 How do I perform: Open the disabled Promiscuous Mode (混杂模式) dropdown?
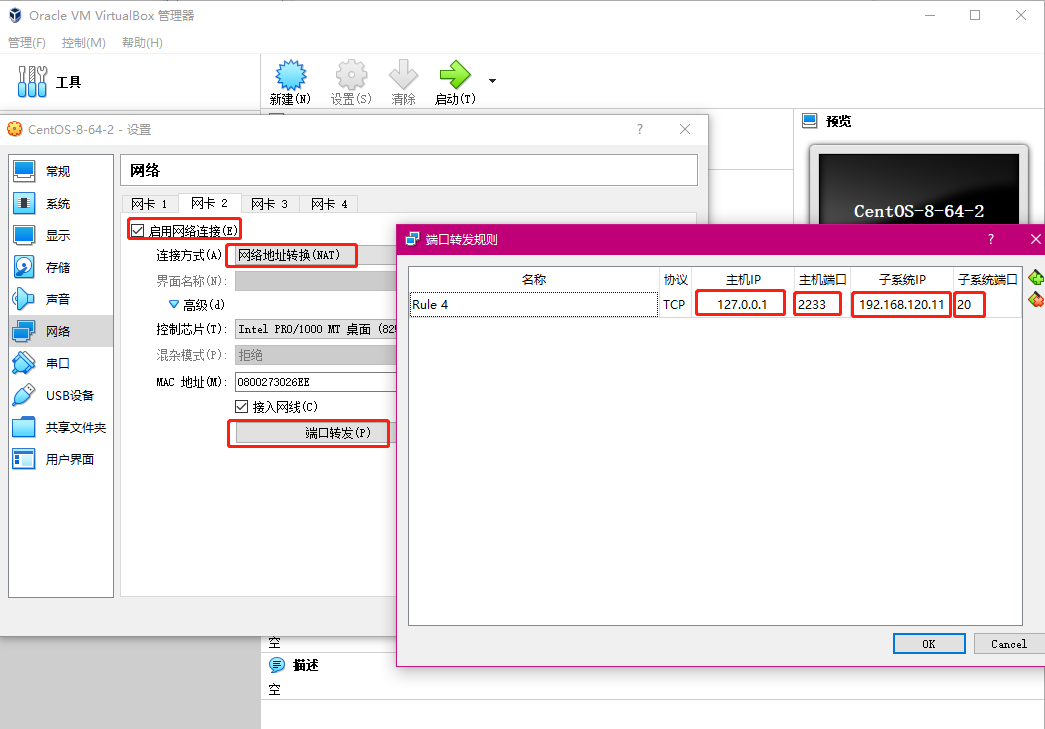[316, 355]
